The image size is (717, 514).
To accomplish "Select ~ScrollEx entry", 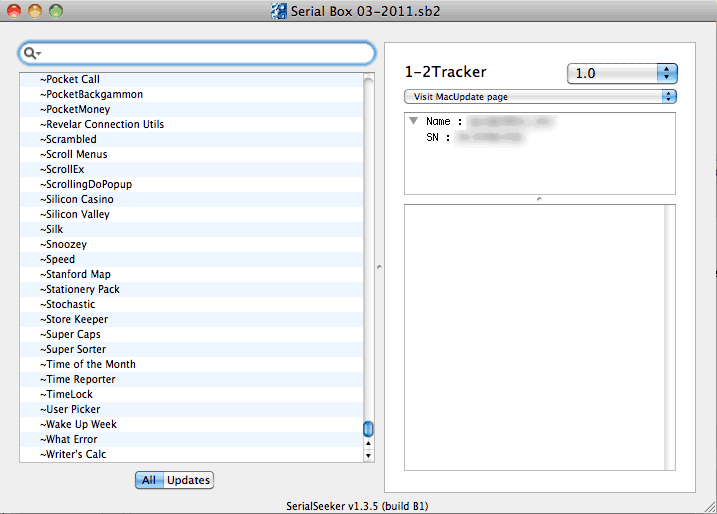I will pyautogui.click(x=192, y=169).
